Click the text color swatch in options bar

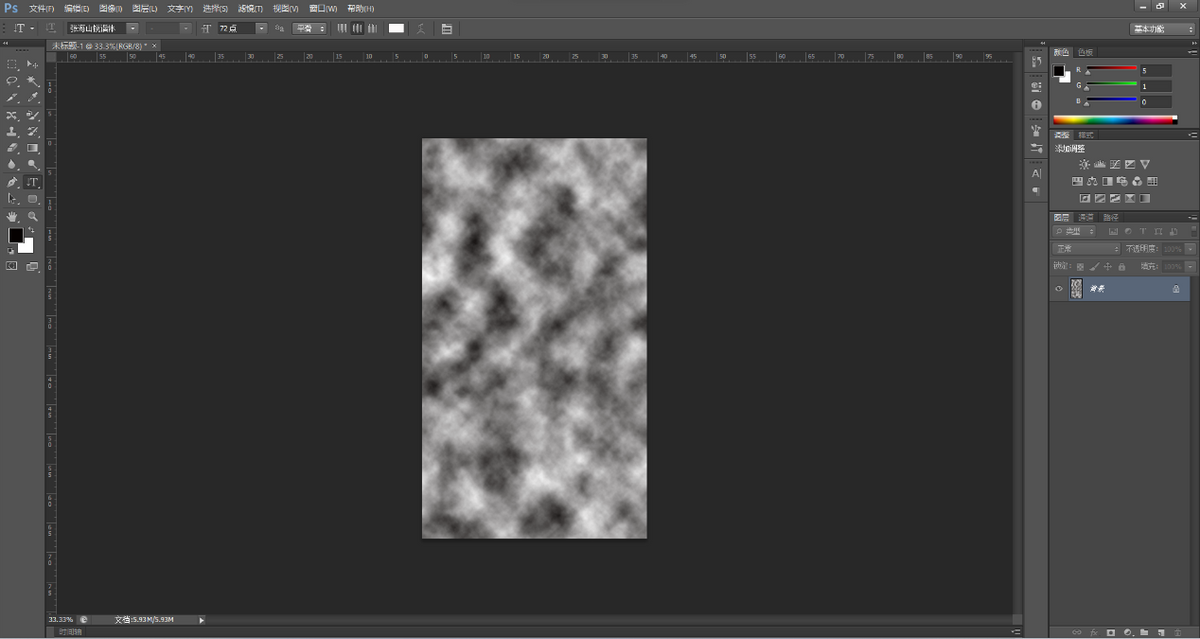click(x=396, y=29)
